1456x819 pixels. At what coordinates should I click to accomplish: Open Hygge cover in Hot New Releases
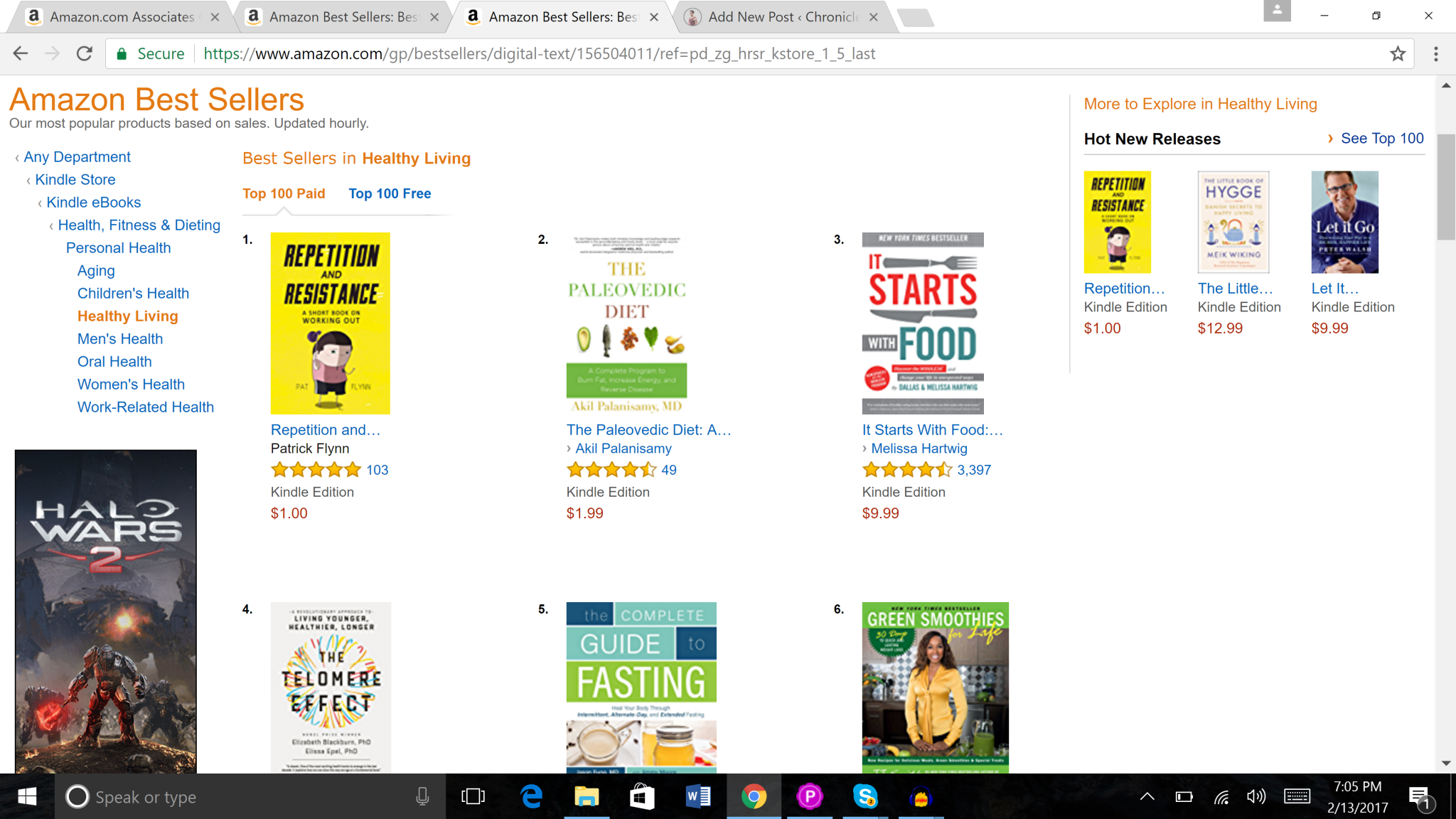click(1233, 222)
